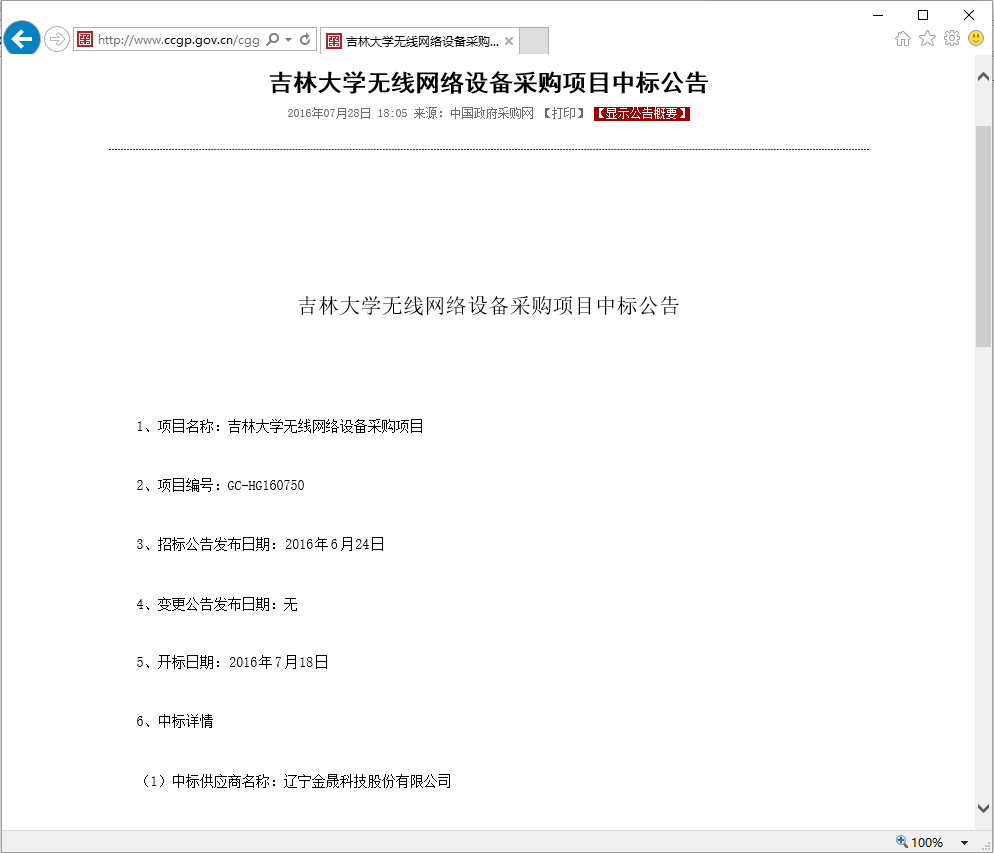Screen dimensions: 994x853
Task: Click the 打印 print link
Action: click(x=565, y=114)
